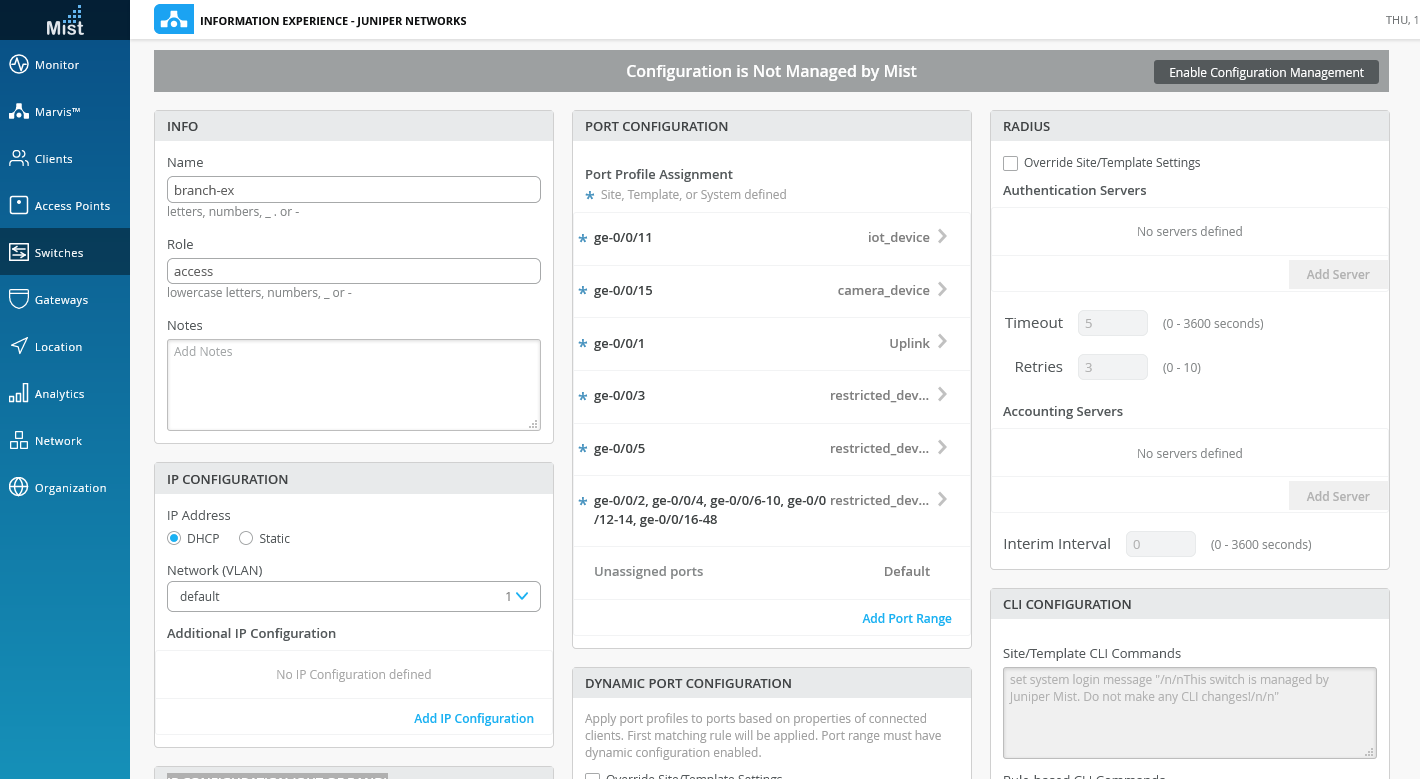Open the Network menu item

click(59, 441)
